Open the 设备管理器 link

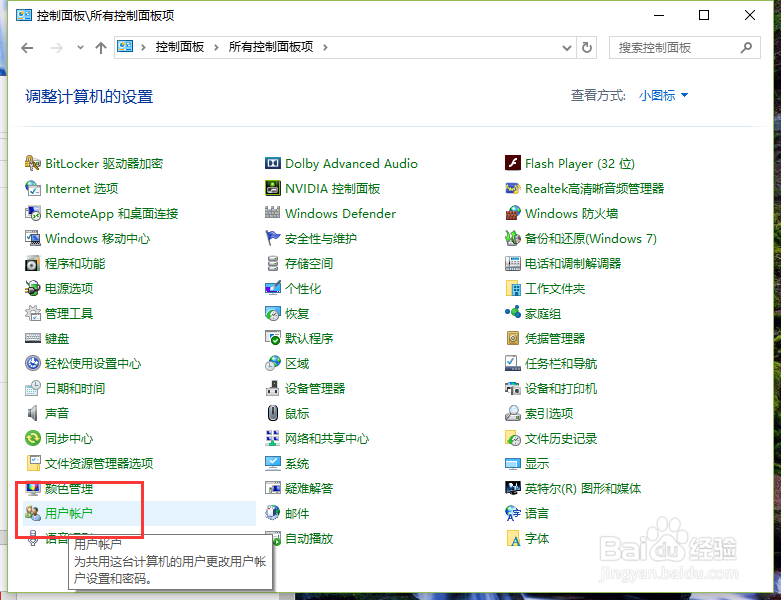pos(315,388)
